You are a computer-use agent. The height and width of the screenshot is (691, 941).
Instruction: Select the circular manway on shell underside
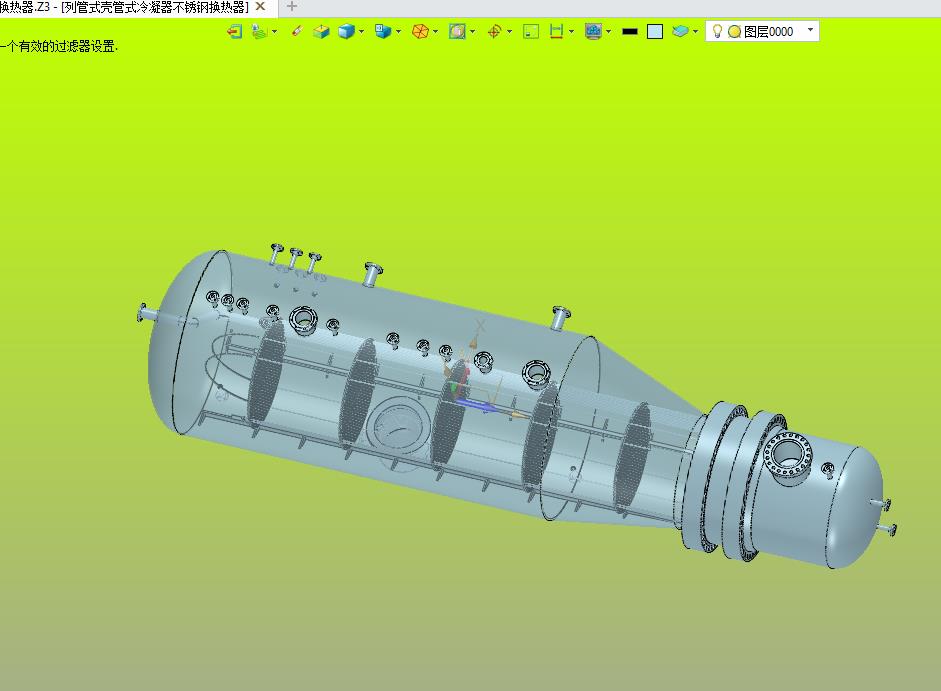click(397, 426)
